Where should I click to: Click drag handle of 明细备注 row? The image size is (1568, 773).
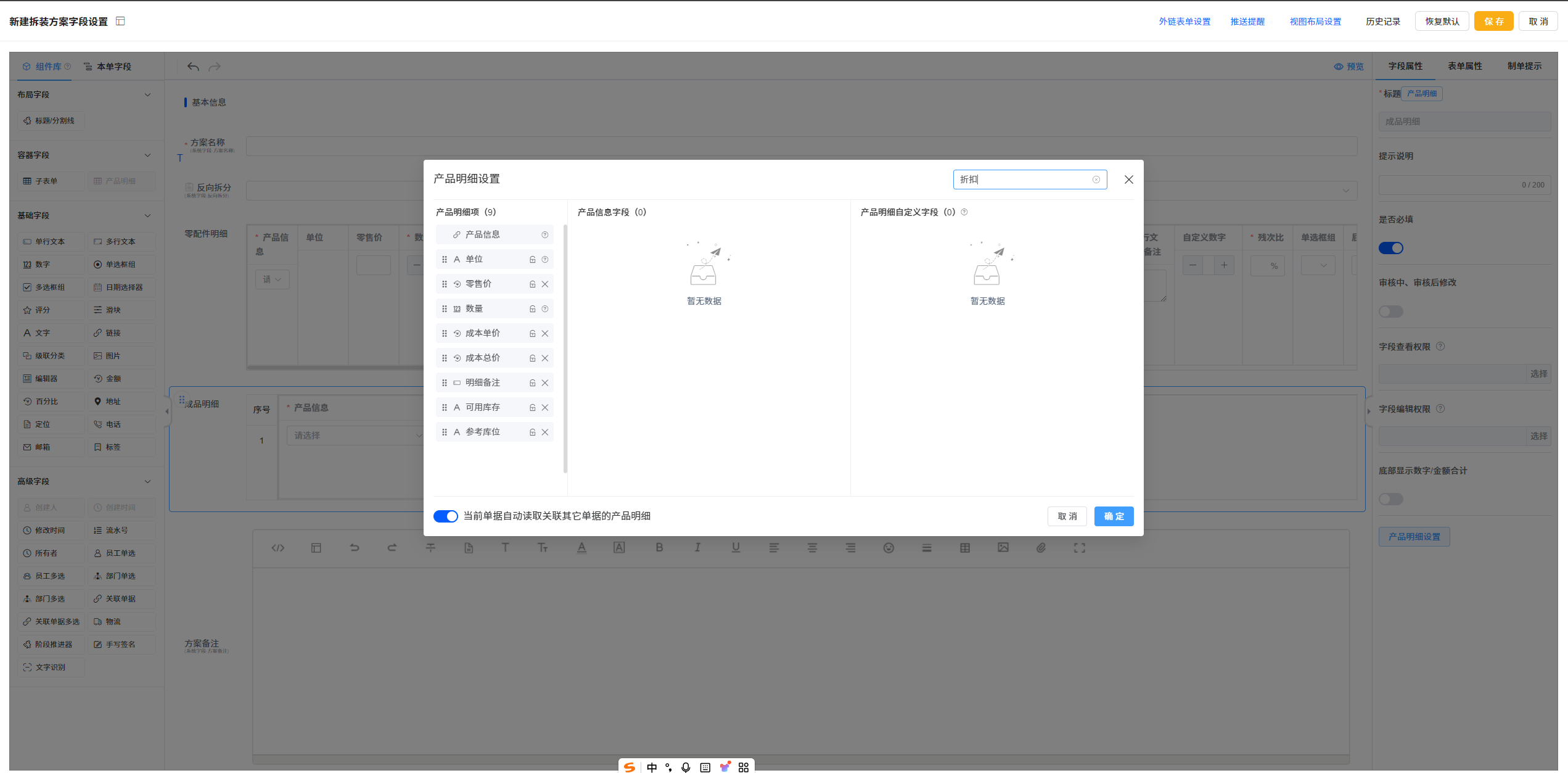(x=445, y=383)
